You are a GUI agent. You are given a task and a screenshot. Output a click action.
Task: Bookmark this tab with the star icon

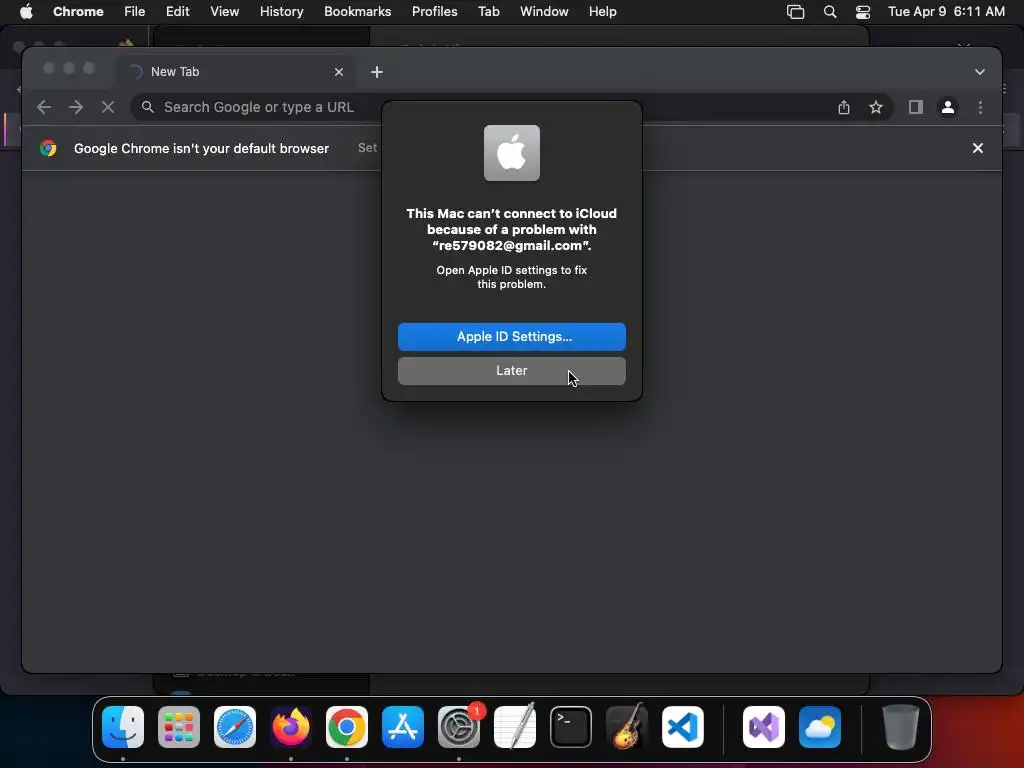pos(876,107)
